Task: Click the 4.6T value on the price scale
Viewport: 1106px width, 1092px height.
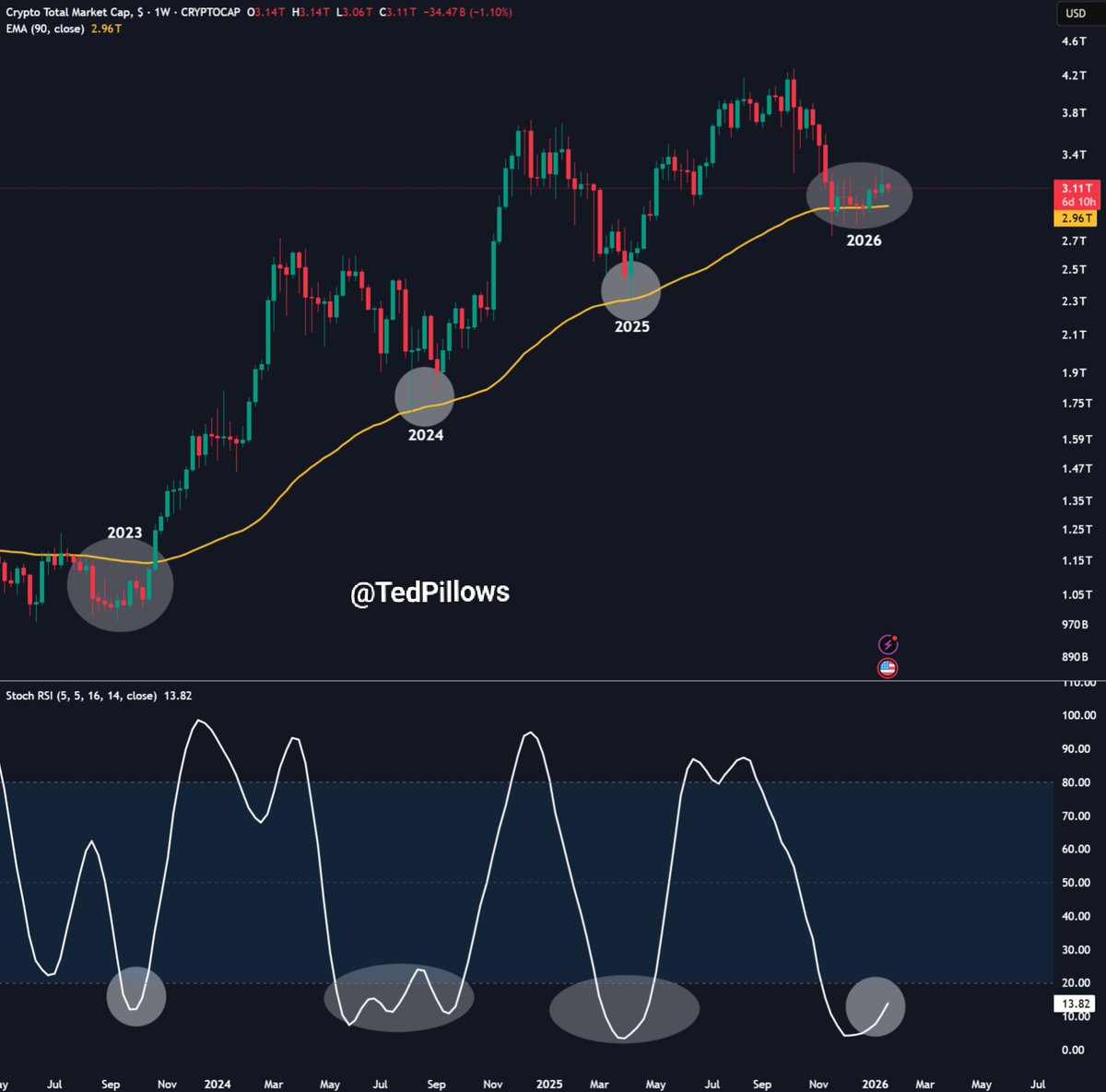Action: (x=1076, y=41)
